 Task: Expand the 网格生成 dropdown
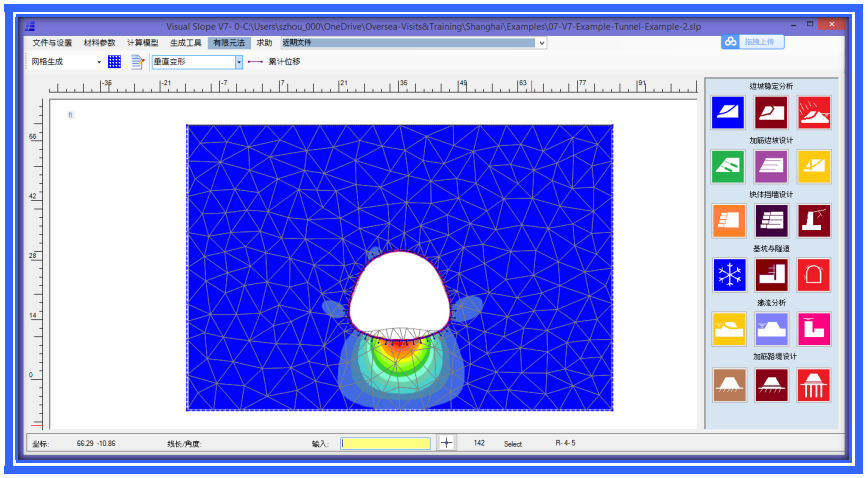99,62
